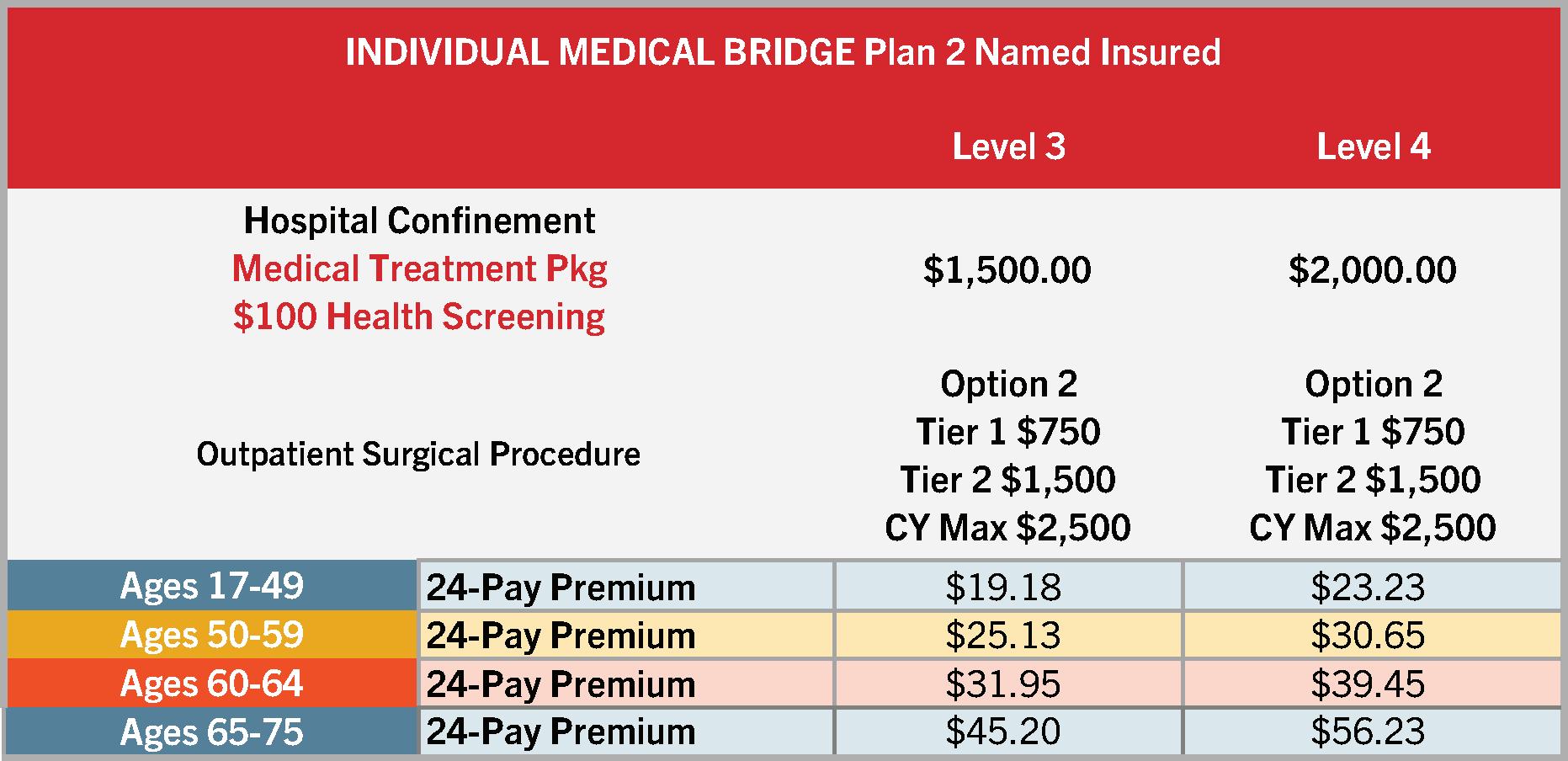Select the Level 3 column header
The width and height of the screenshot is (1568, 761).
[1008, 146]
